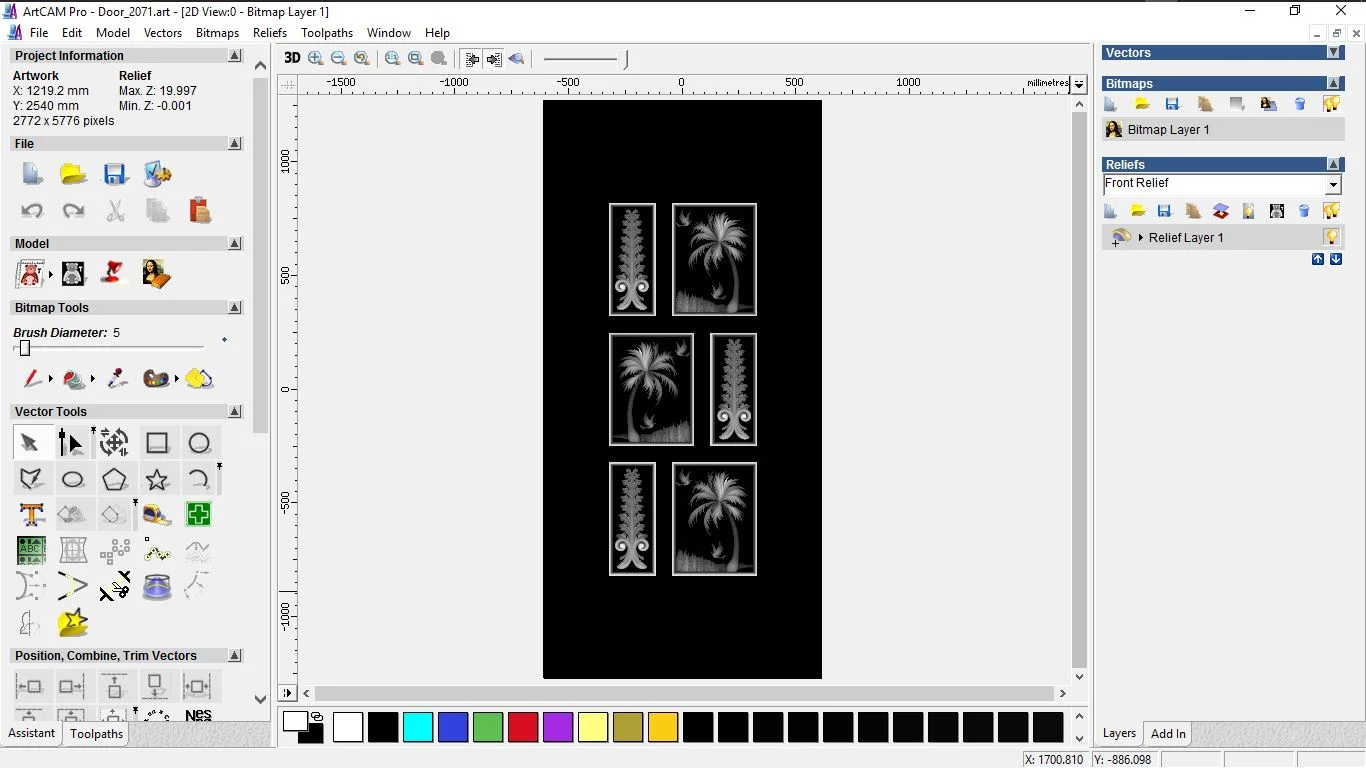Viewport: 1366px width, 768px height.
Task: Open the Vector Text tool
Action: [x=32, y=515]
